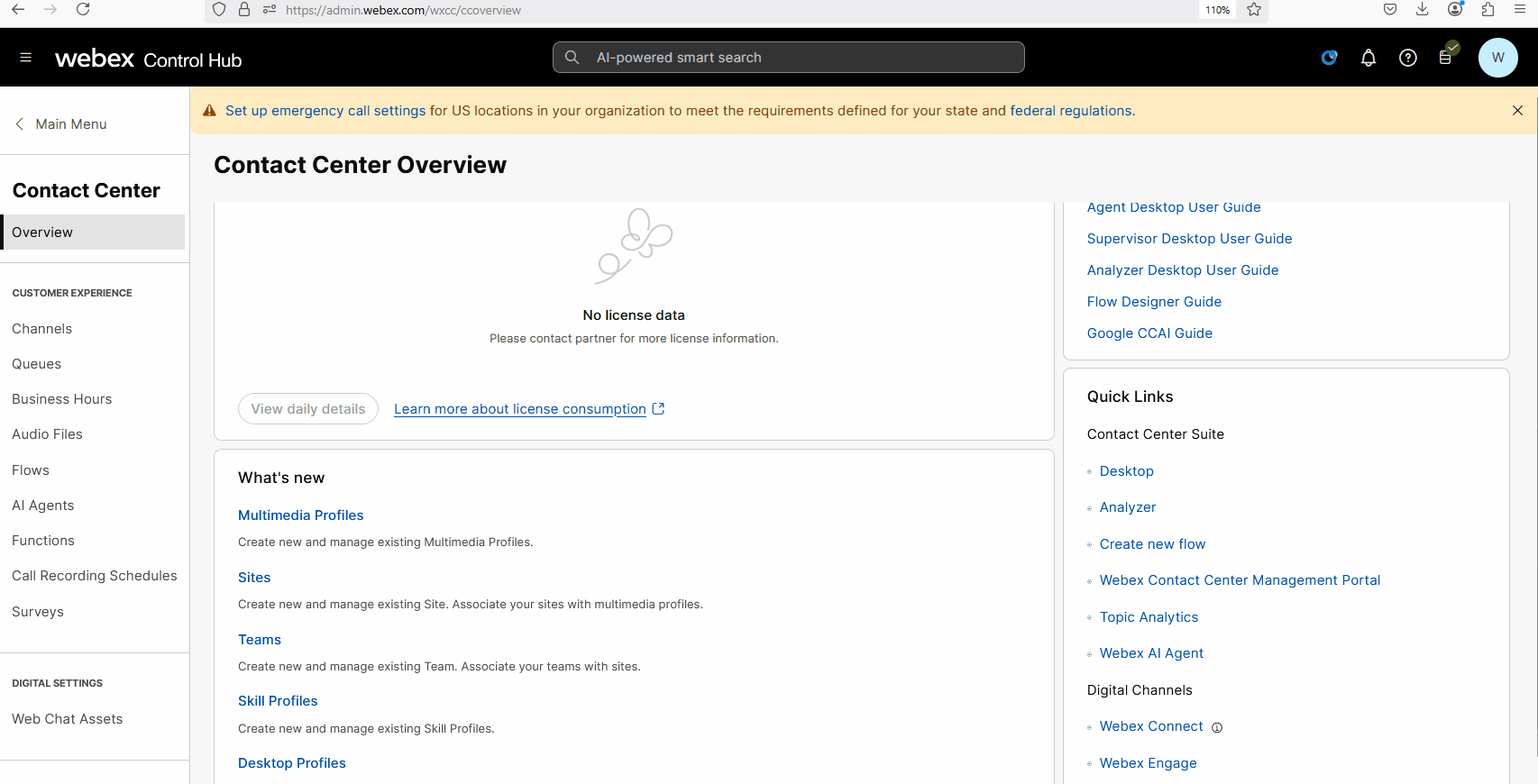The height and width of the screenshot is (784, 1538).
Task: Click the notifications bell icon
Action: pos(1368,58)
